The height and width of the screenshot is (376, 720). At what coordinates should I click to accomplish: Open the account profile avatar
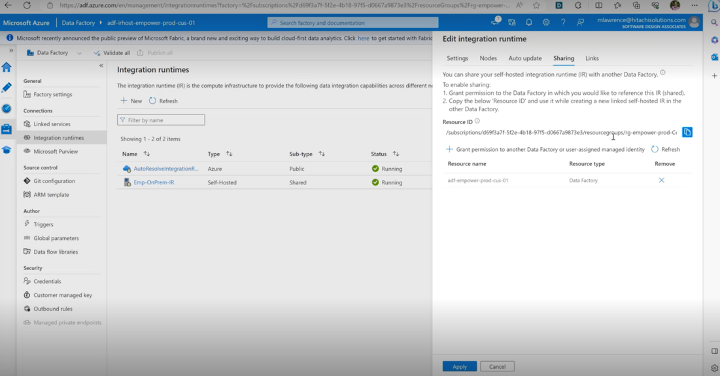(694, 22)
